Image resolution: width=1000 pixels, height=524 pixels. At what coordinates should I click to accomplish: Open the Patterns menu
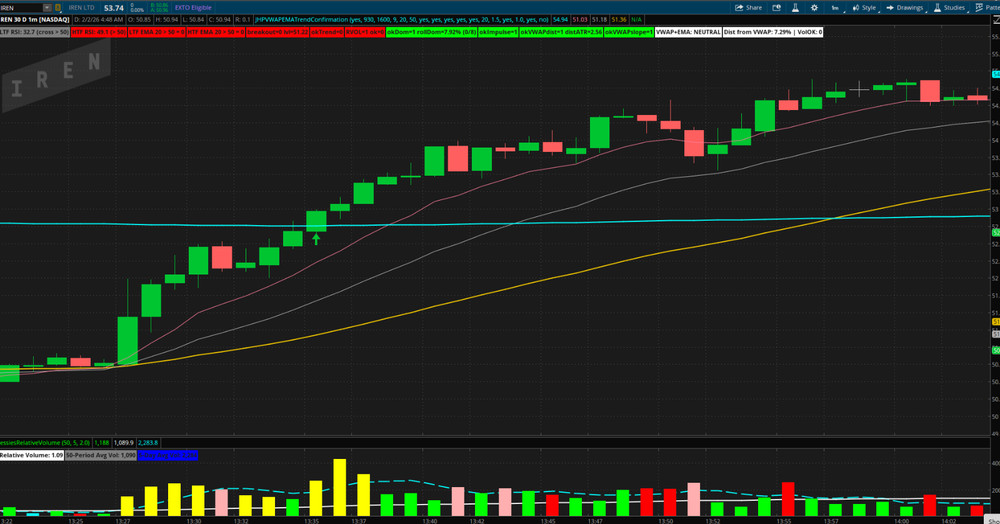click(x=988, y=8)
